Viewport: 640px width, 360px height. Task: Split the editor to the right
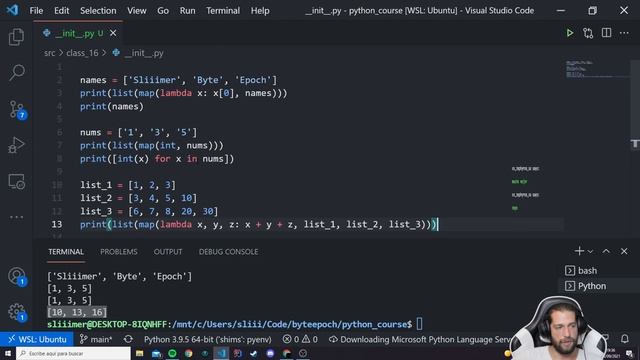tap(607, 33)
